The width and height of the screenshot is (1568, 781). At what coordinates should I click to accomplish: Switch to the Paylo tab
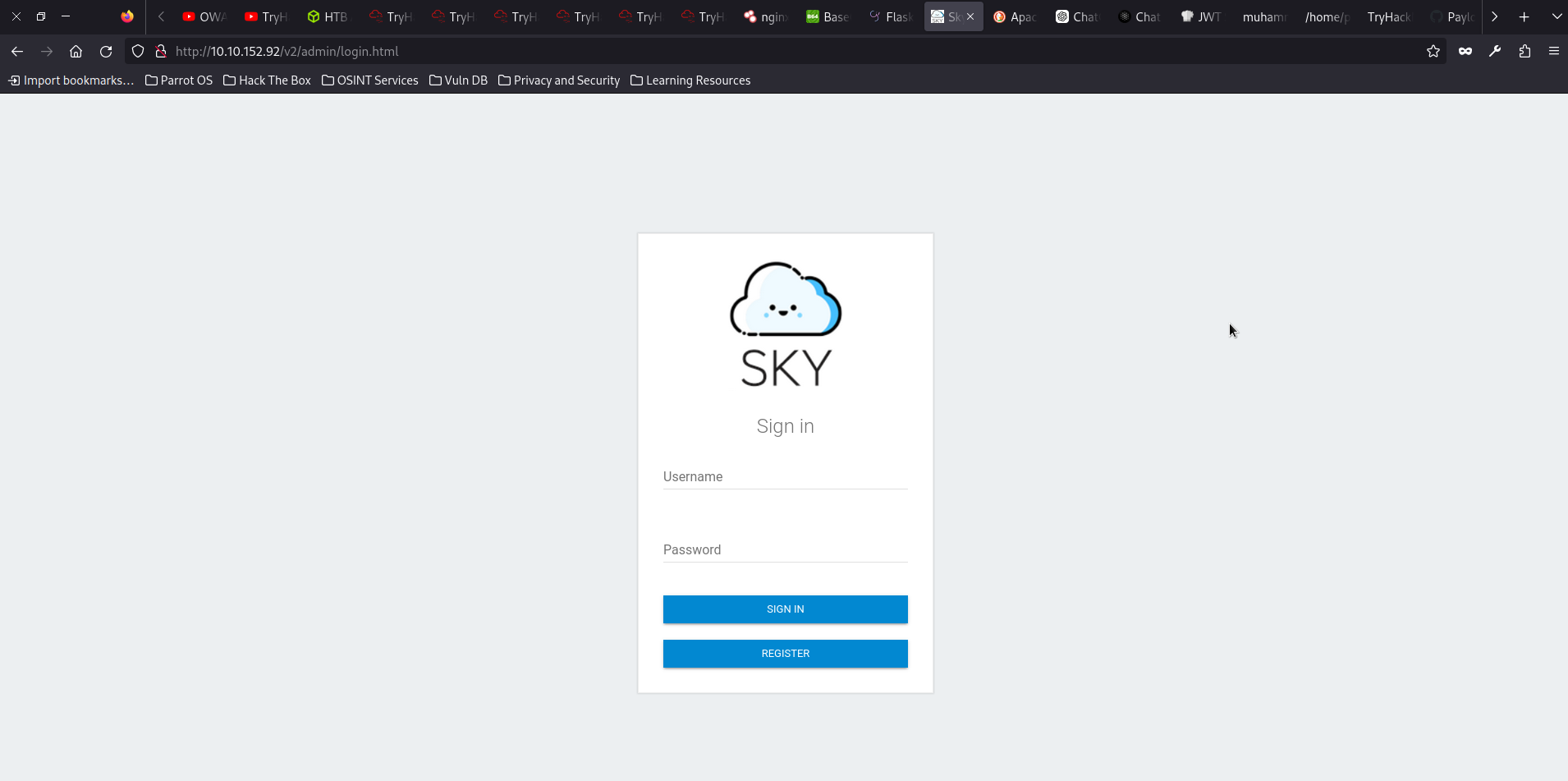tap(1451, 16)
